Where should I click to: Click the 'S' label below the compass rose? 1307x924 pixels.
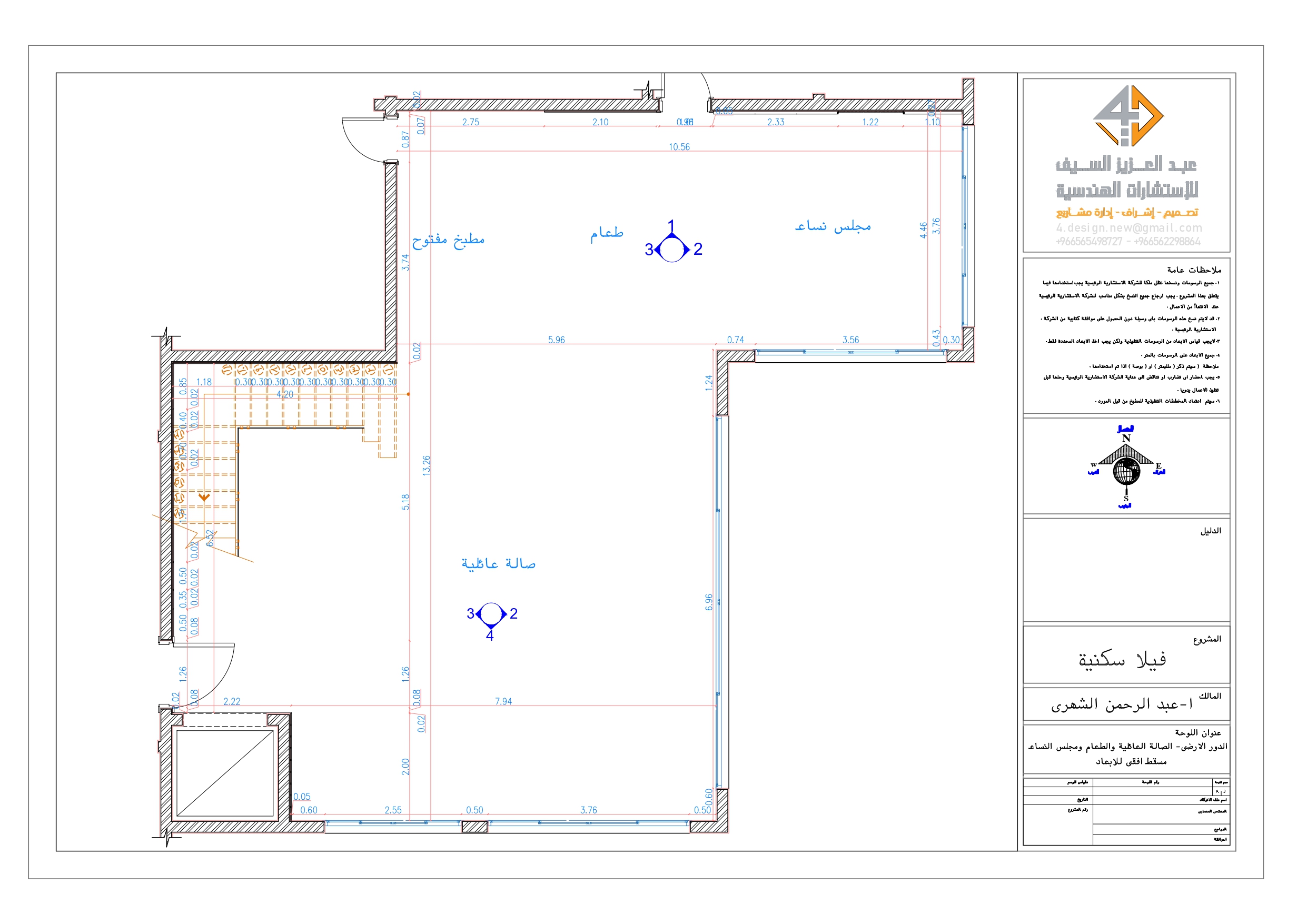[x=1126, y=499]
